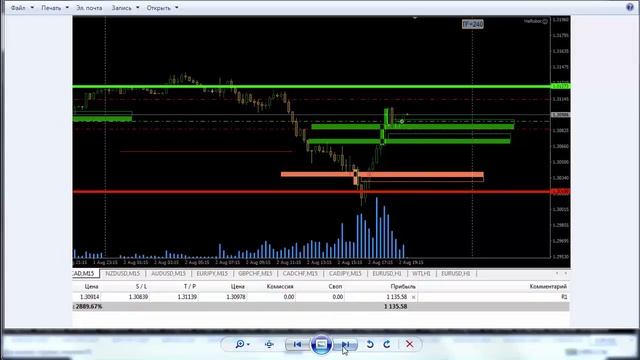640x360 pixels.
Task: Switch to the WTI,H1 chart tab
Action: [x=421, y=273]
